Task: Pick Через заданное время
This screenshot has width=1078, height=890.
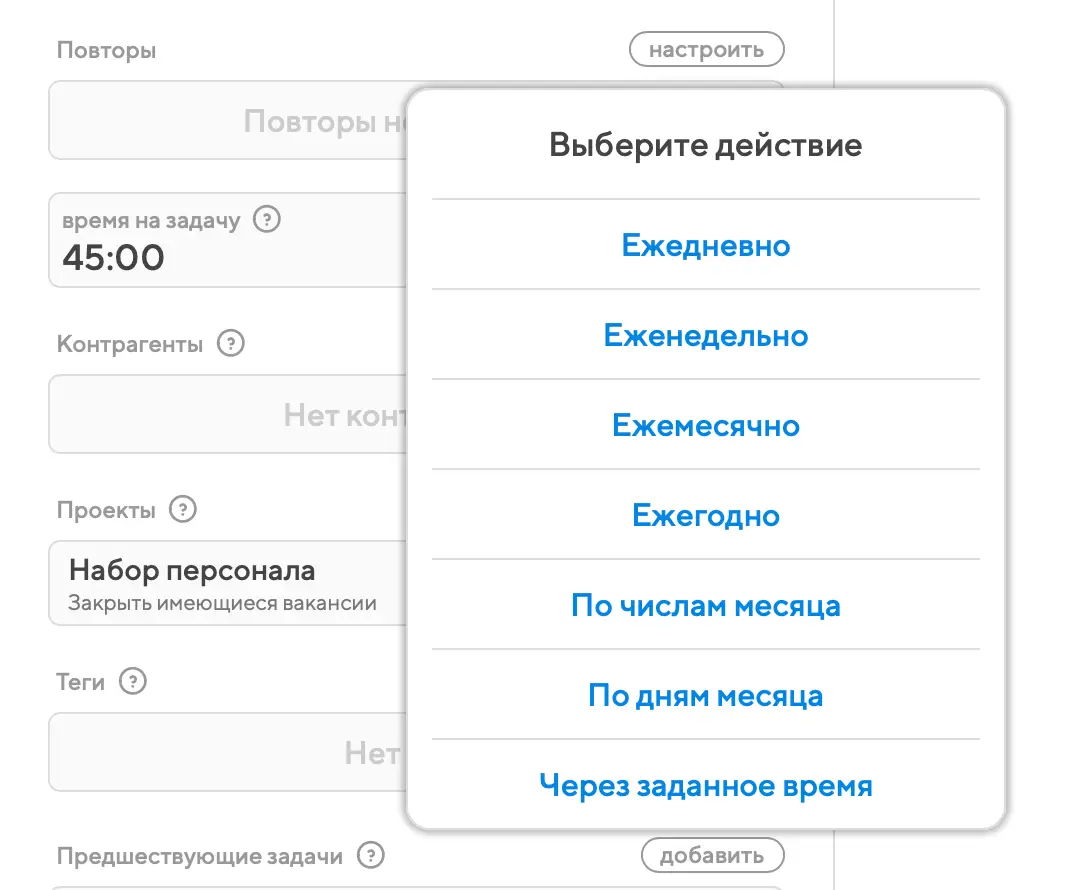Action: [x=705, y=785]
